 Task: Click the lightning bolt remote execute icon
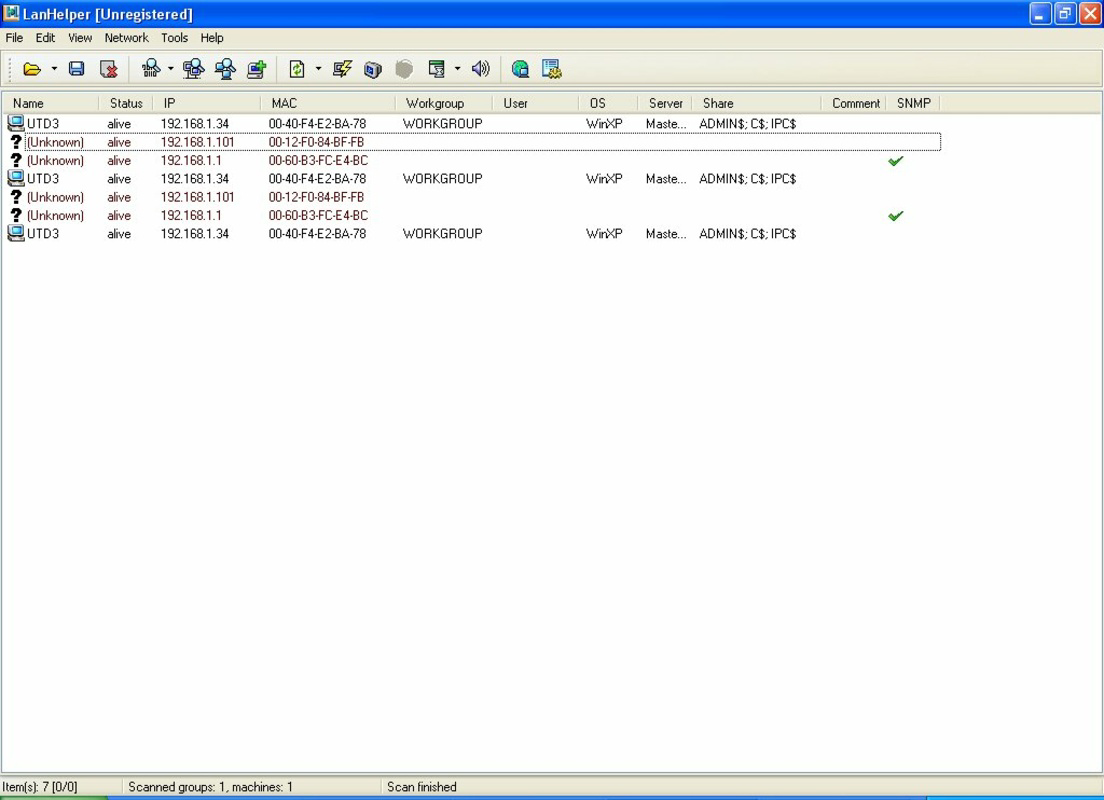(x=342, y=69)
